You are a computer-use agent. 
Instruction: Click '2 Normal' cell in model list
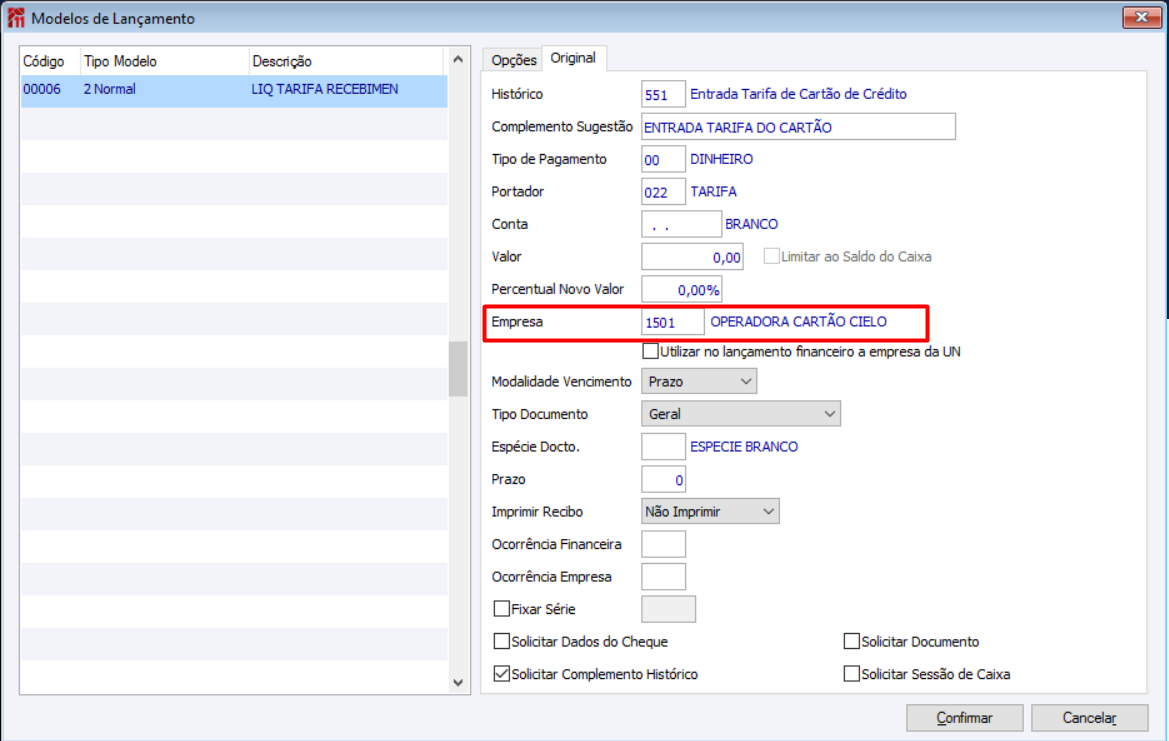coord(110,89)
